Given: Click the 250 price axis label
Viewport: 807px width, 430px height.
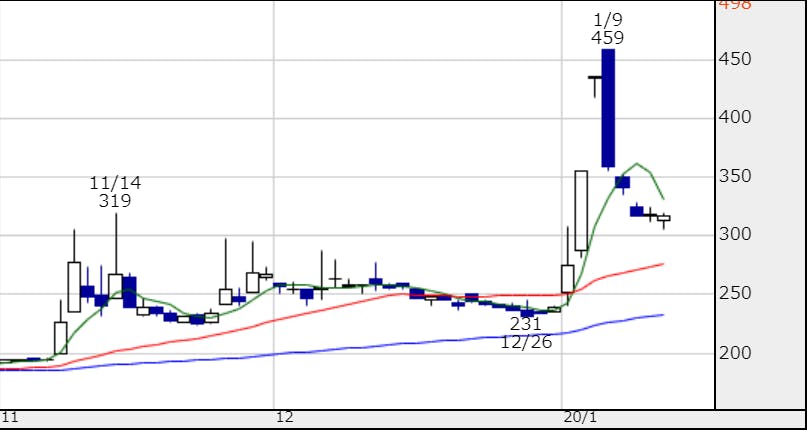Looking at the screenshot, I should coord(734,294).
